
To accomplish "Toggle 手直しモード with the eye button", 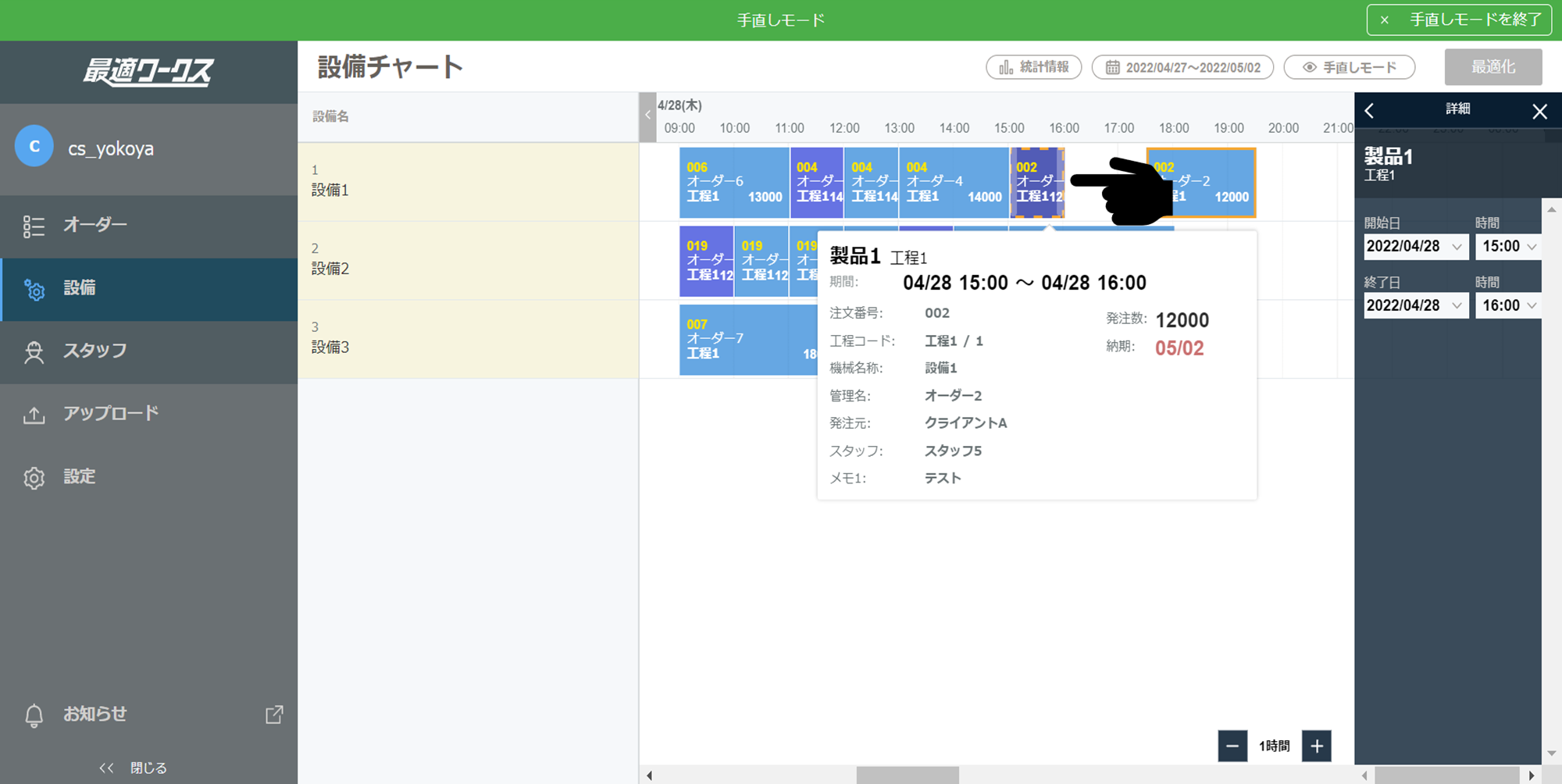I will pyautogui.click(x=1350, y=67).
